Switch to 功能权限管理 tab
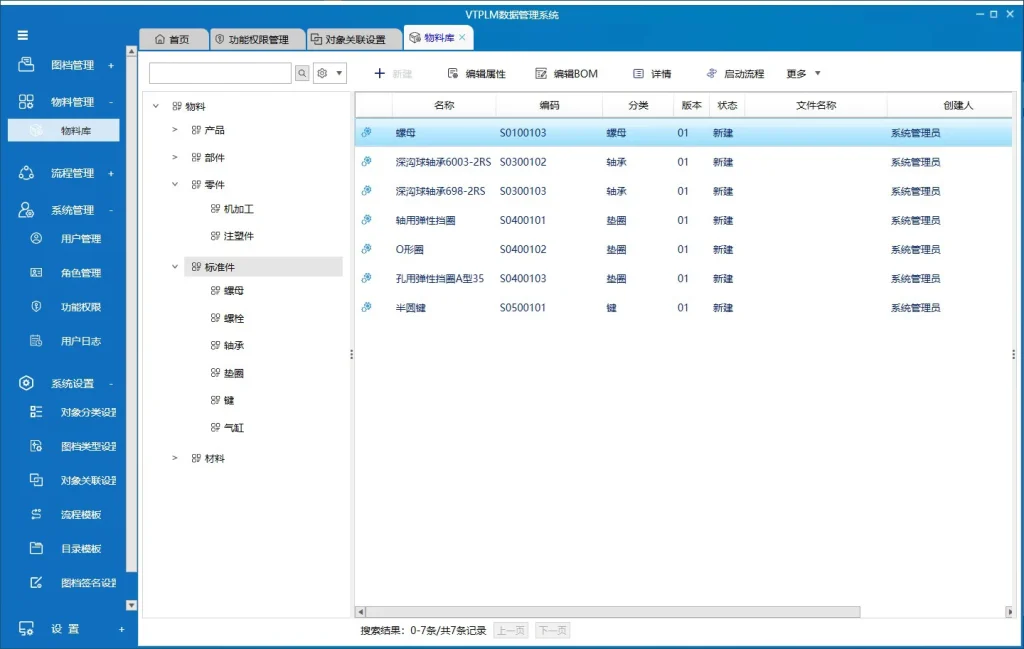Viewport: 1024px width, 649px height. tap(258, 39)
